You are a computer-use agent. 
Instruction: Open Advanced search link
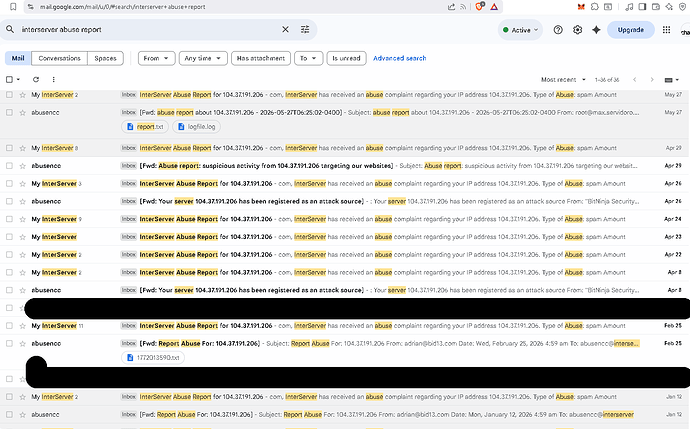click(x=400, y=58)
